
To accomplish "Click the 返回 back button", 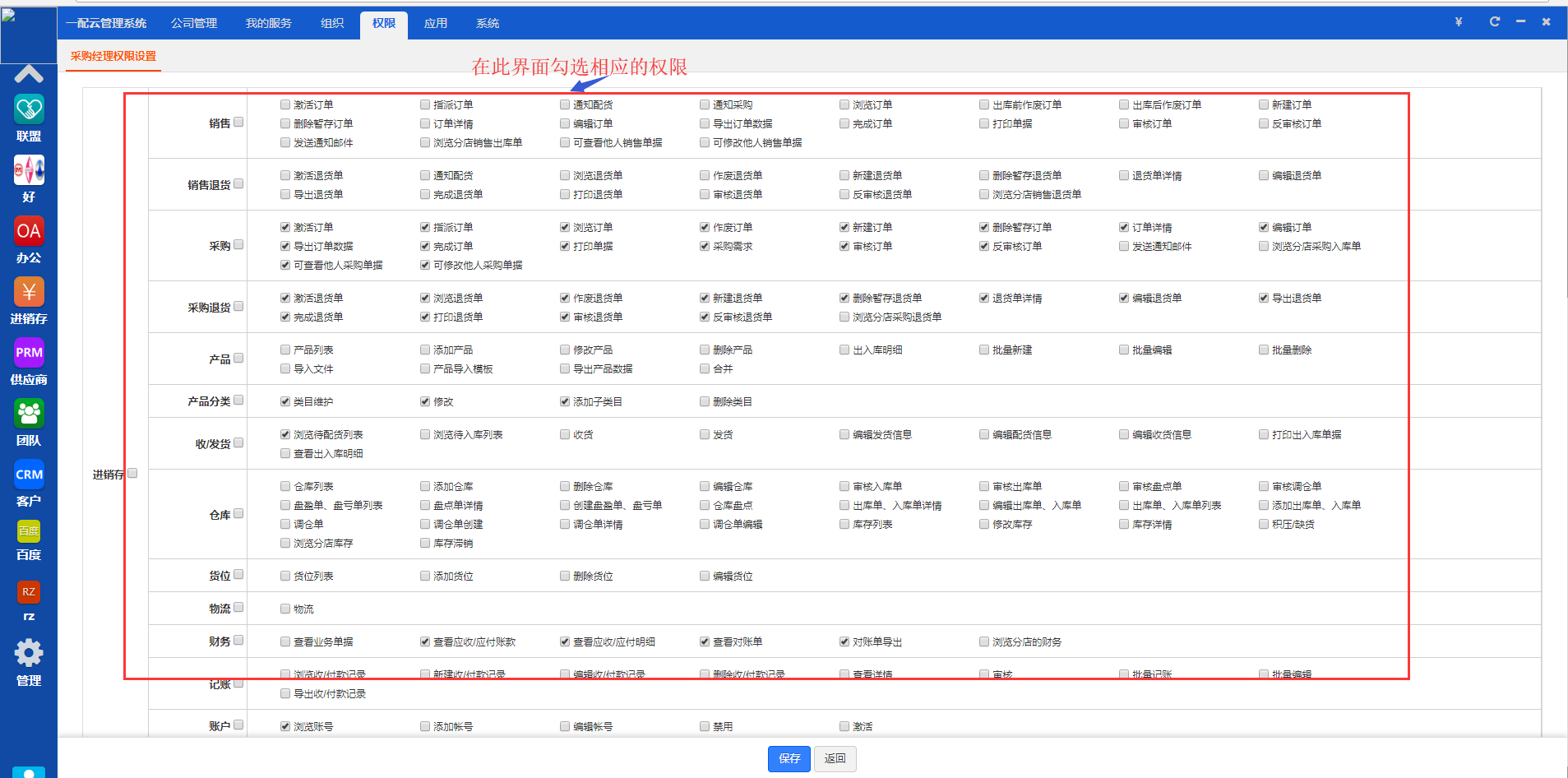I will coord(835,758).
